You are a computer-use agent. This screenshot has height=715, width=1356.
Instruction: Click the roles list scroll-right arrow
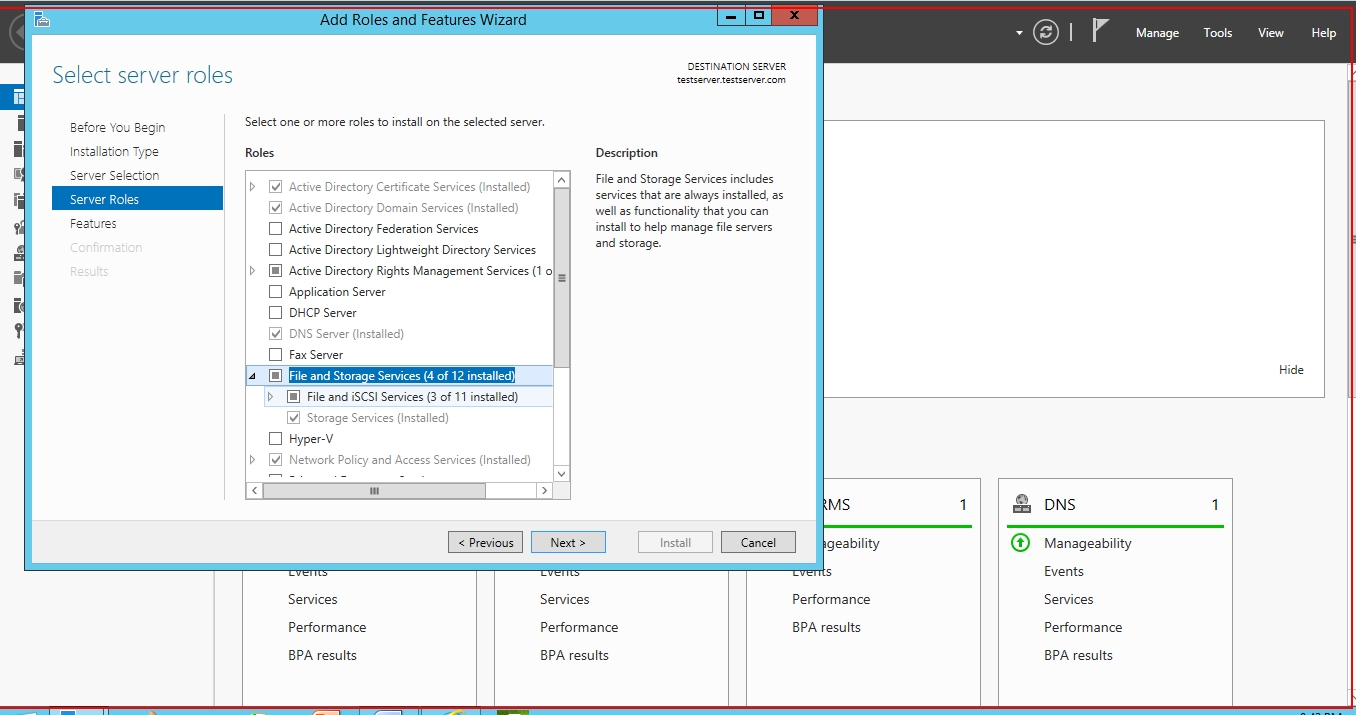pyautogui.click(x=543, y=490)
